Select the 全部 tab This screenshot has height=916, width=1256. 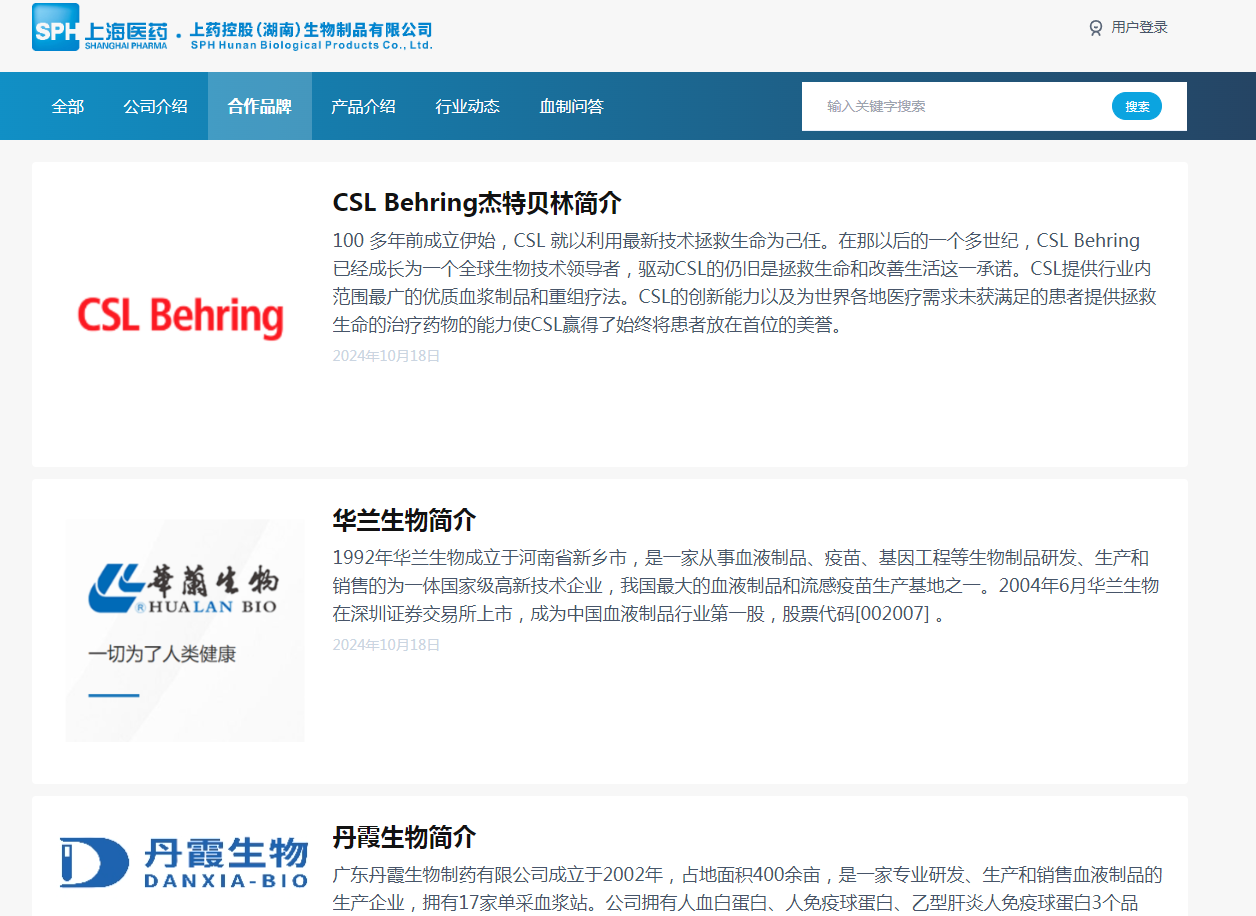(68, 106)
